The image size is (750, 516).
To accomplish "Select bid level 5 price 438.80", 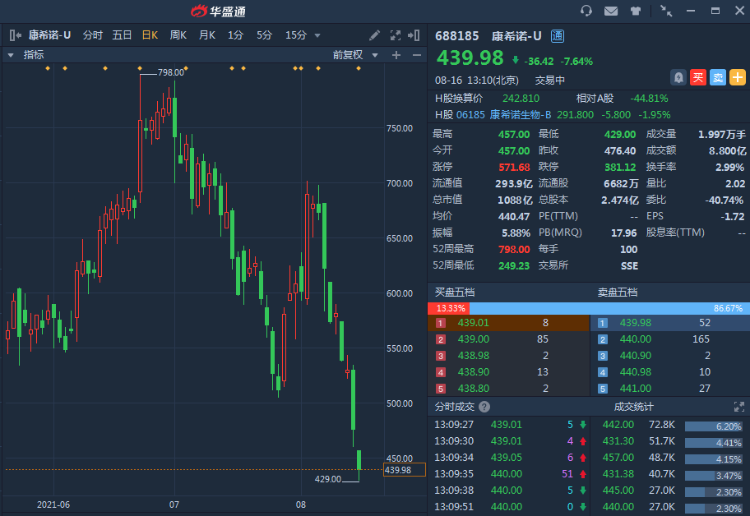I will tap(473, 388).
